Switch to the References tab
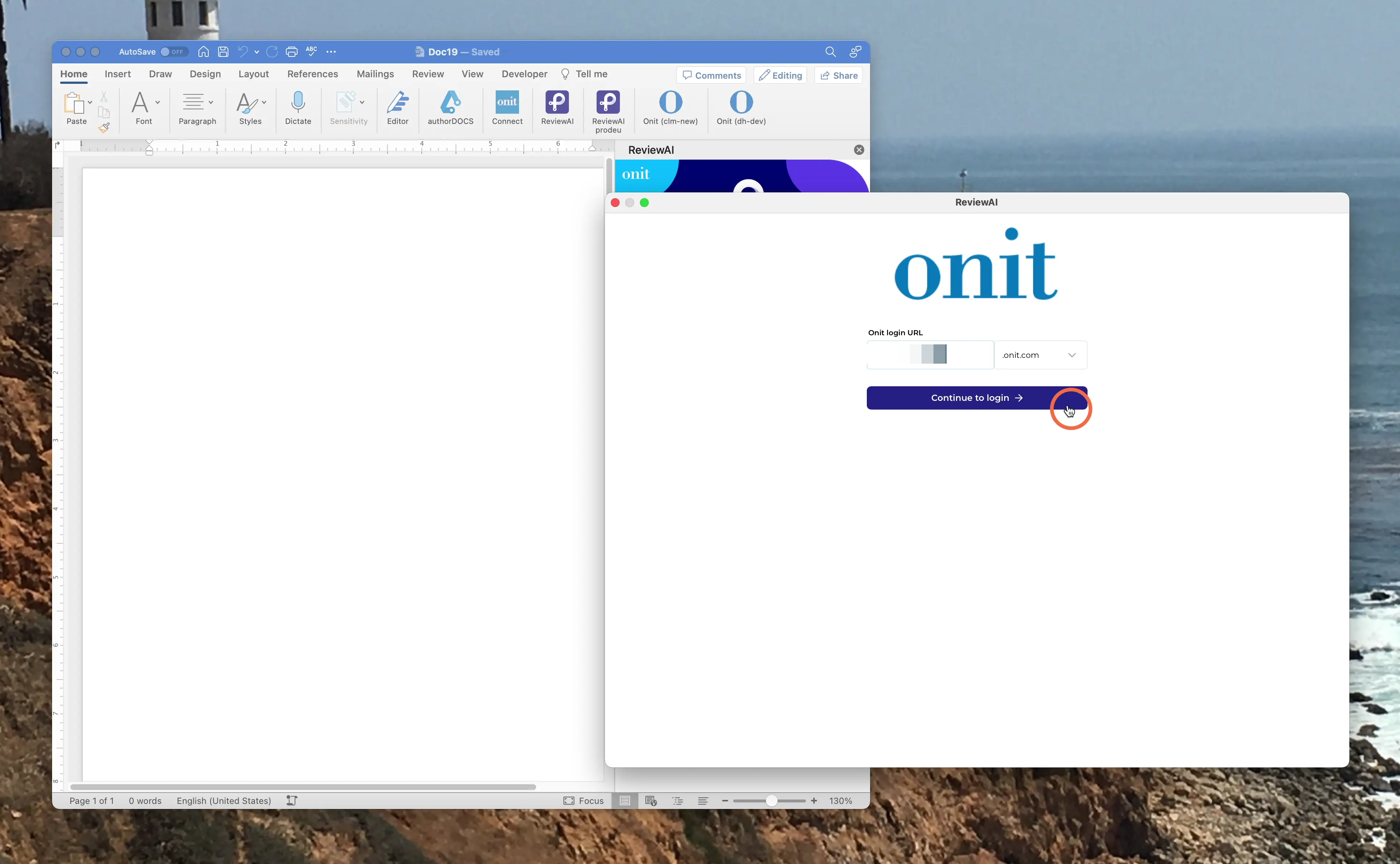This screenshot has height=864, width=1400. 312,74
